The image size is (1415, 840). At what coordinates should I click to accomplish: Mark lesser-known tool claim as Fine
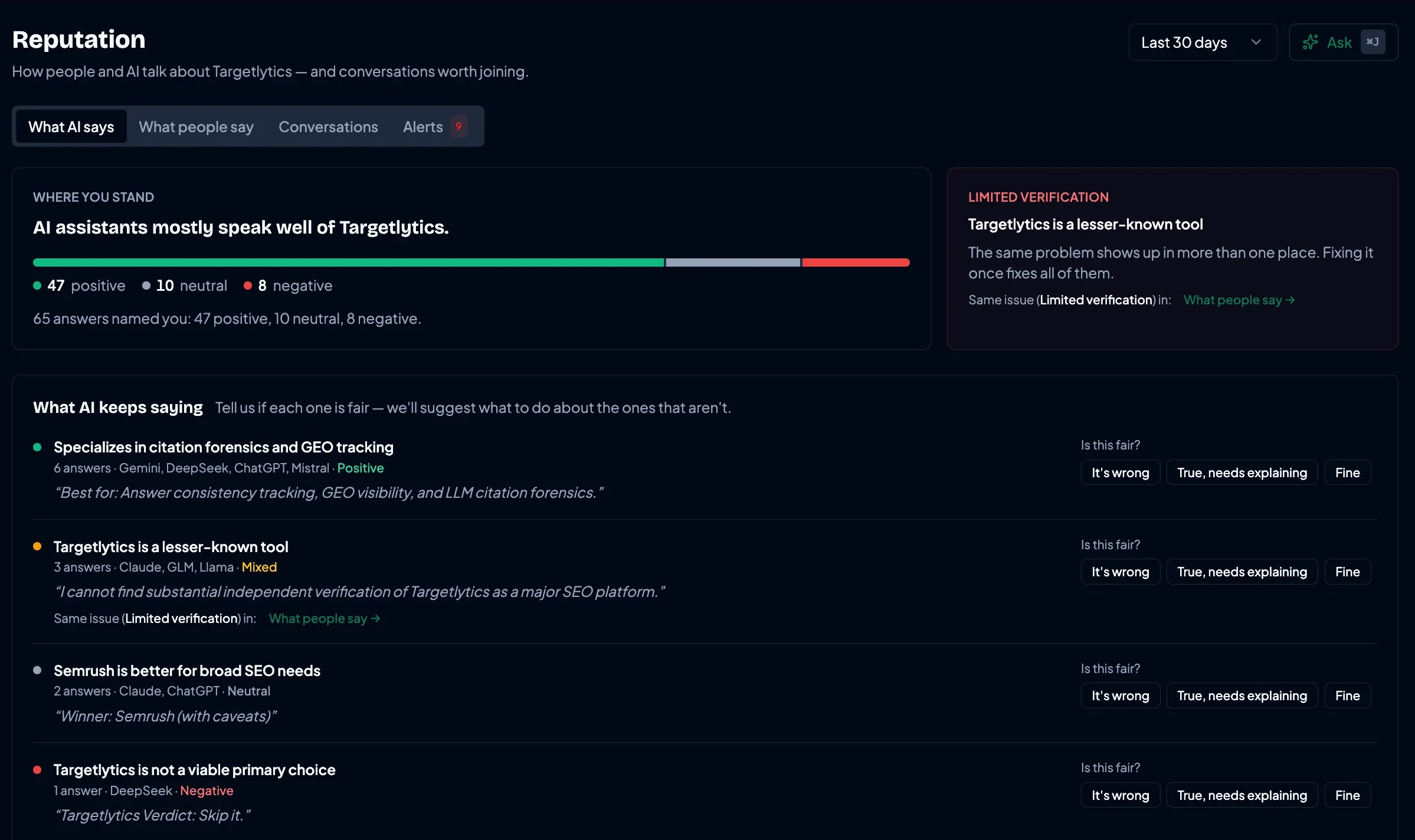coord(1348,572)
